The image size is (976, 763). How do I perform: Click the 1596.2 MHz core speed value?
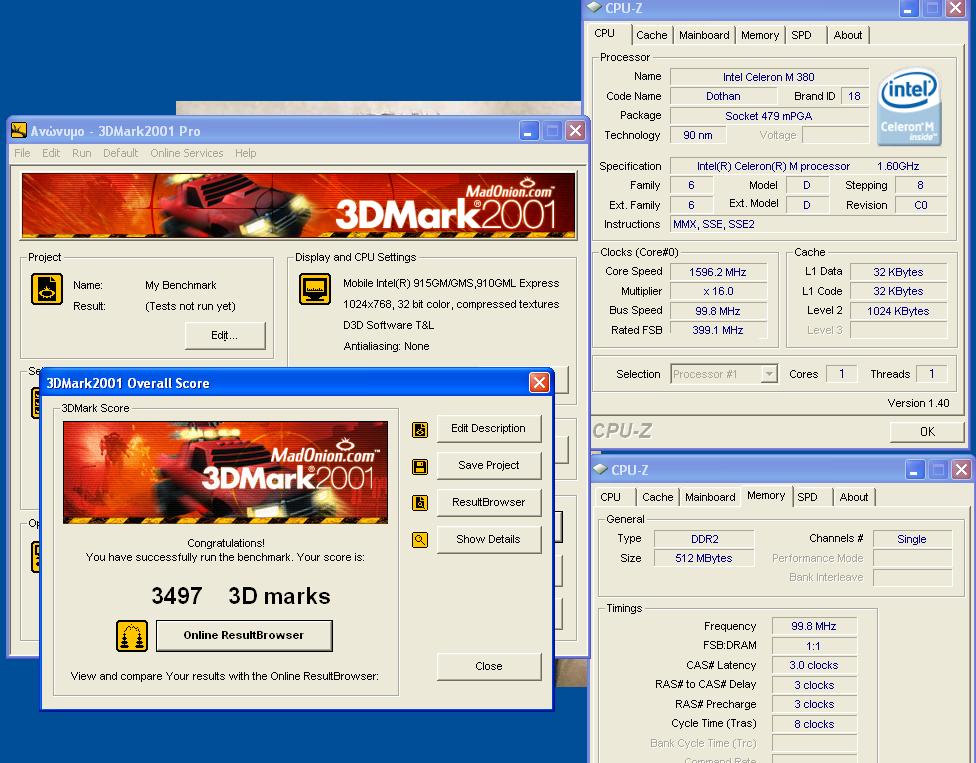point(718,272)
